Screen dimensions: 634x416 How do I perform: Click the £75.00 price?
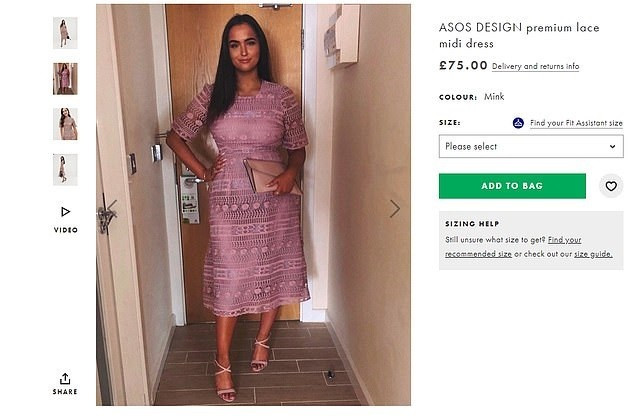click(463, 66)
